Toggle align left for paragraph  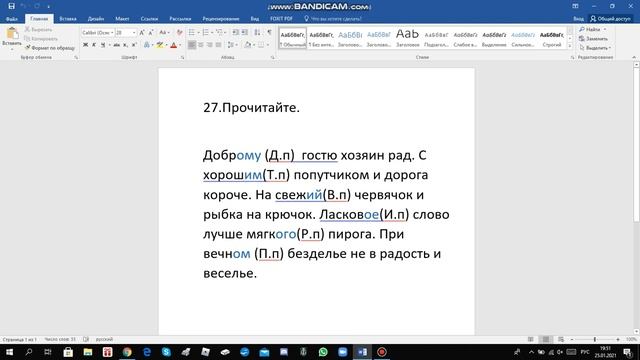pyautogui.click(x=191, y=45)
